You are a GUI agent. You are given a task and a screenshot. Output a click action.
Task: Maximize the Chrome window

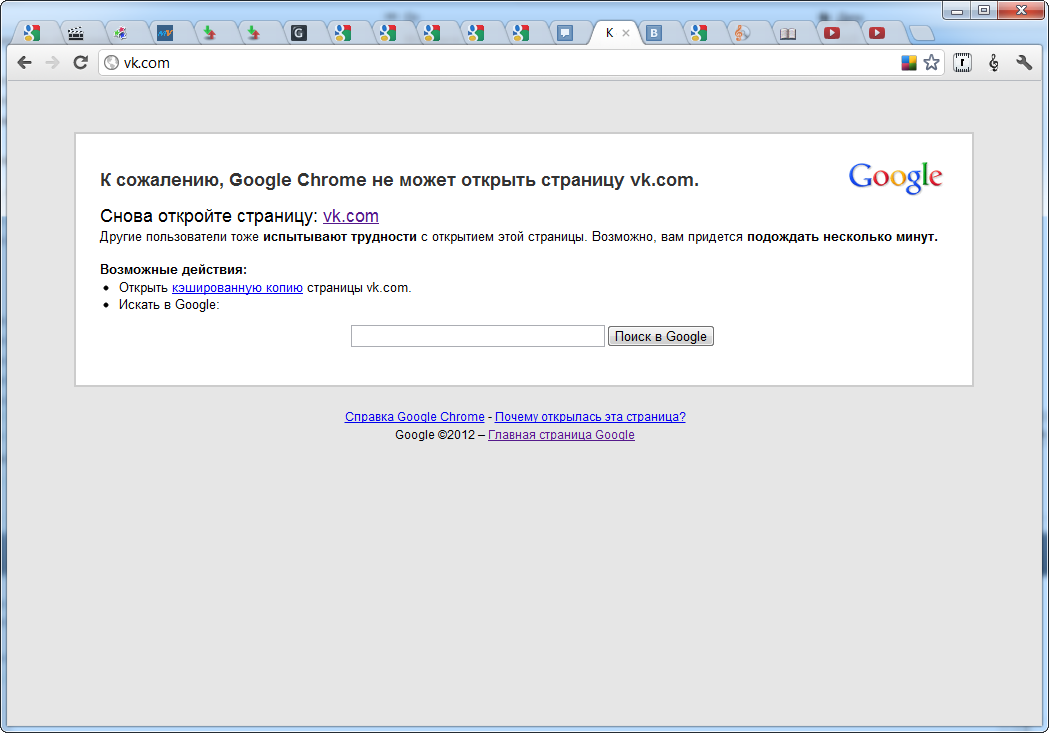983,10
